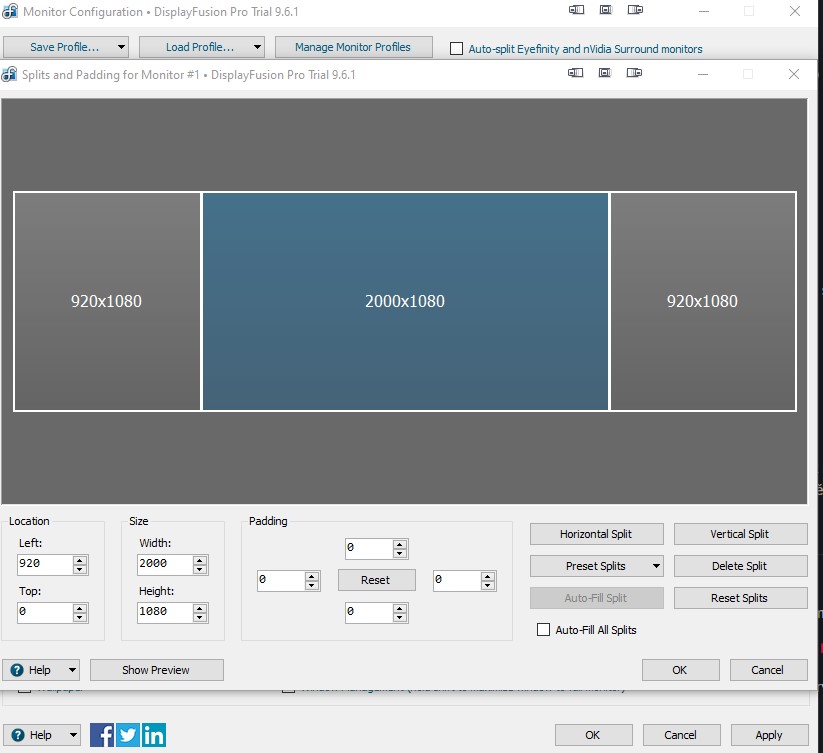823x753 pixels.
Task: Click rightmost monitor-move icon in Splits window title bar
Action: pyautogui.click(x=636, y=73)
